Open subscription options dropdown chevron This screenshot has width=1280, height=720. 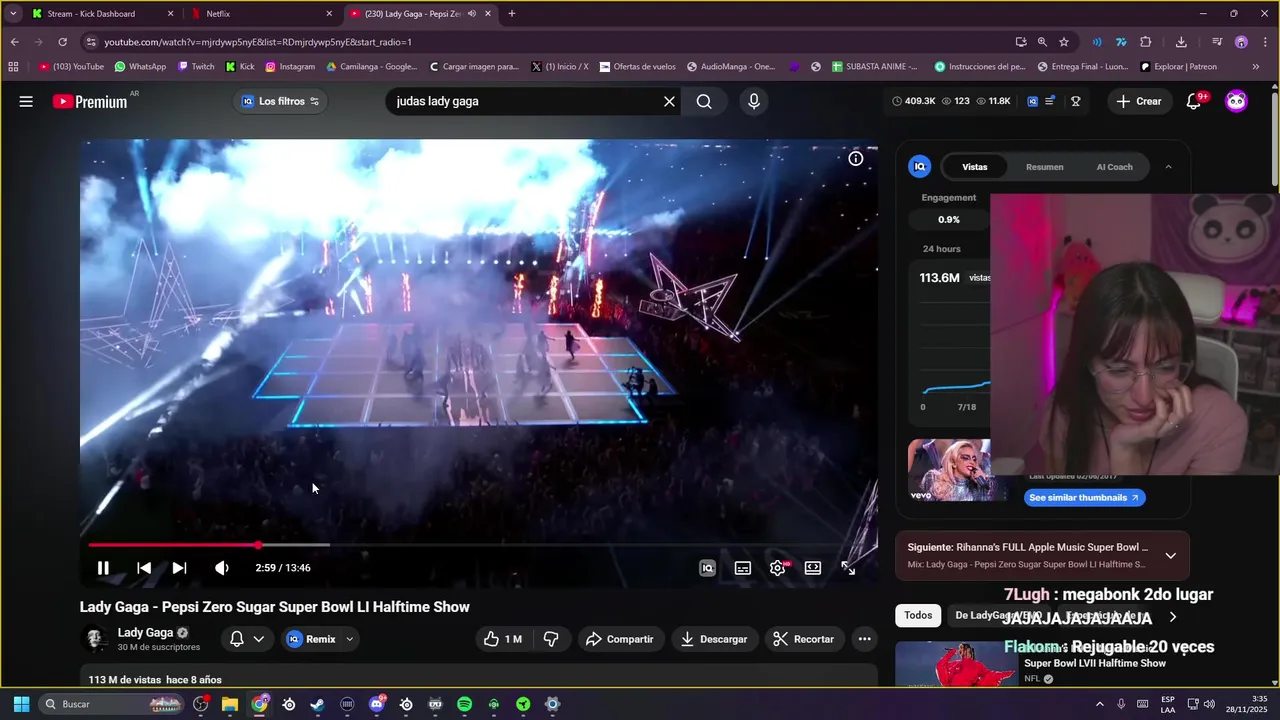[x=259, y=639]
